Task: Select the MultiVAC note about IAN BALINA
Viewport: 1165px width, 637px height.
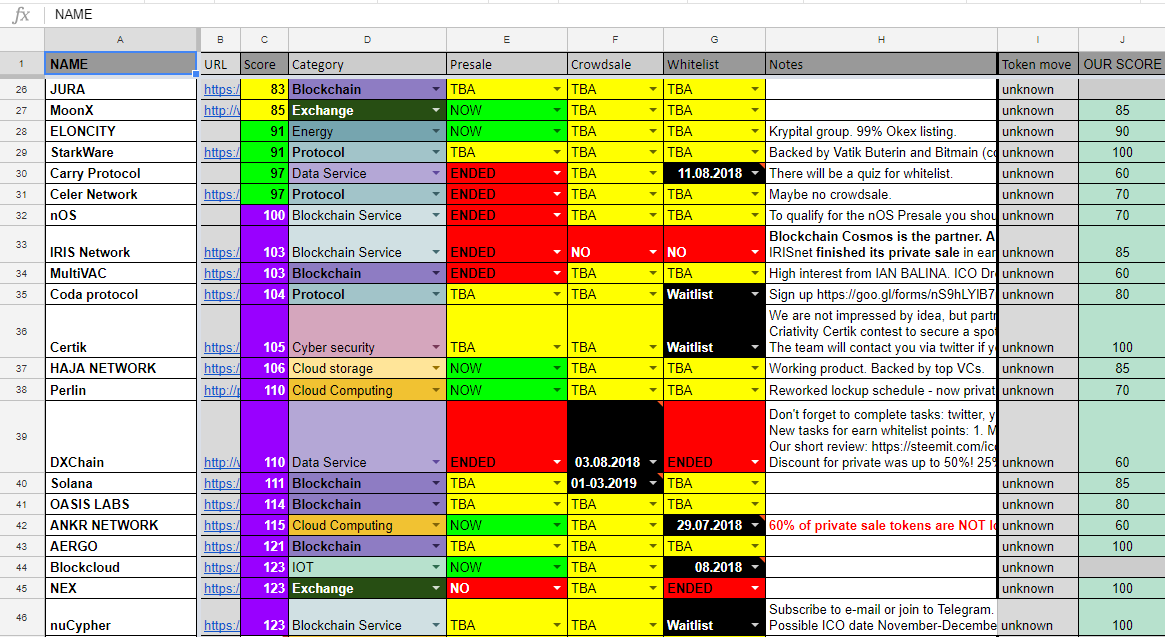Action: click(881, 273)
